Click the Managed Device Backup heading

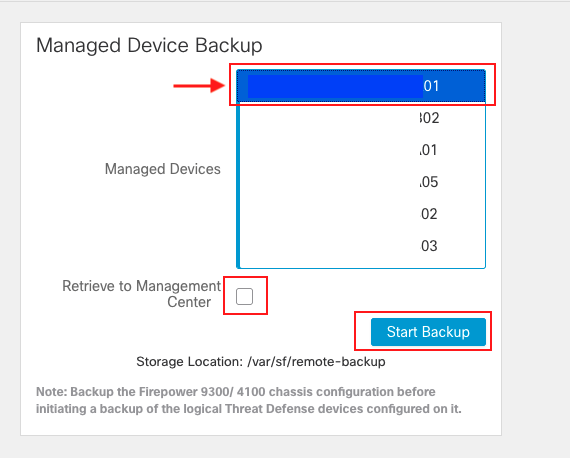pos(149,45)
